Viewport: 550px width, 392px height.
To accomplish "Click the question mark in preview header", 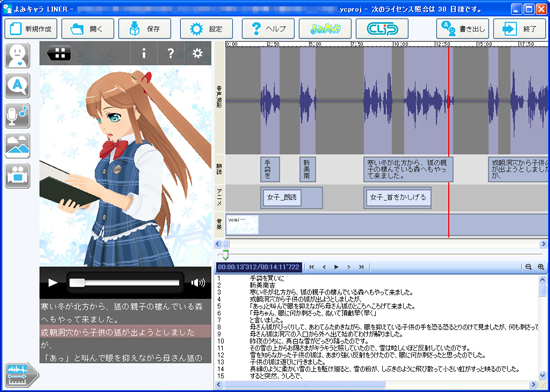I will coord(170,53).
